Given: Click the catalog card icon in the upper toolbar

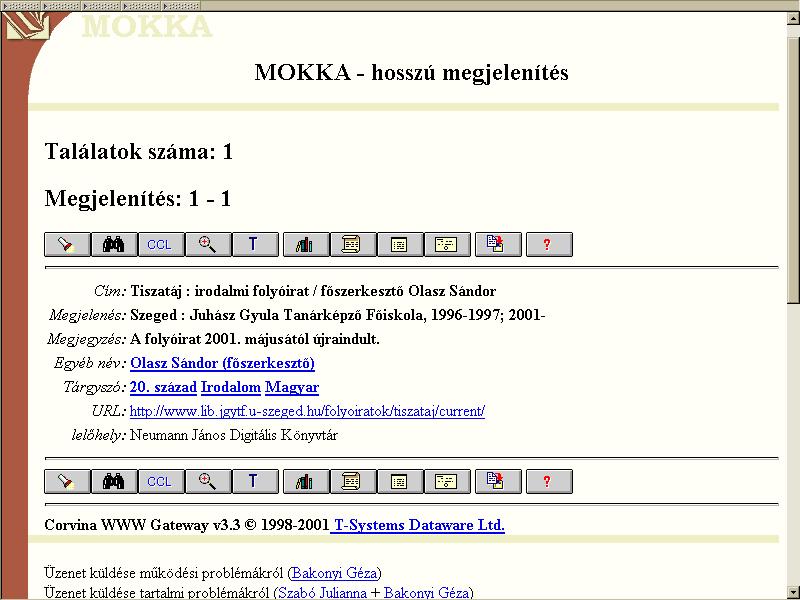Looking at the screenshot, I should click(447, 244).
